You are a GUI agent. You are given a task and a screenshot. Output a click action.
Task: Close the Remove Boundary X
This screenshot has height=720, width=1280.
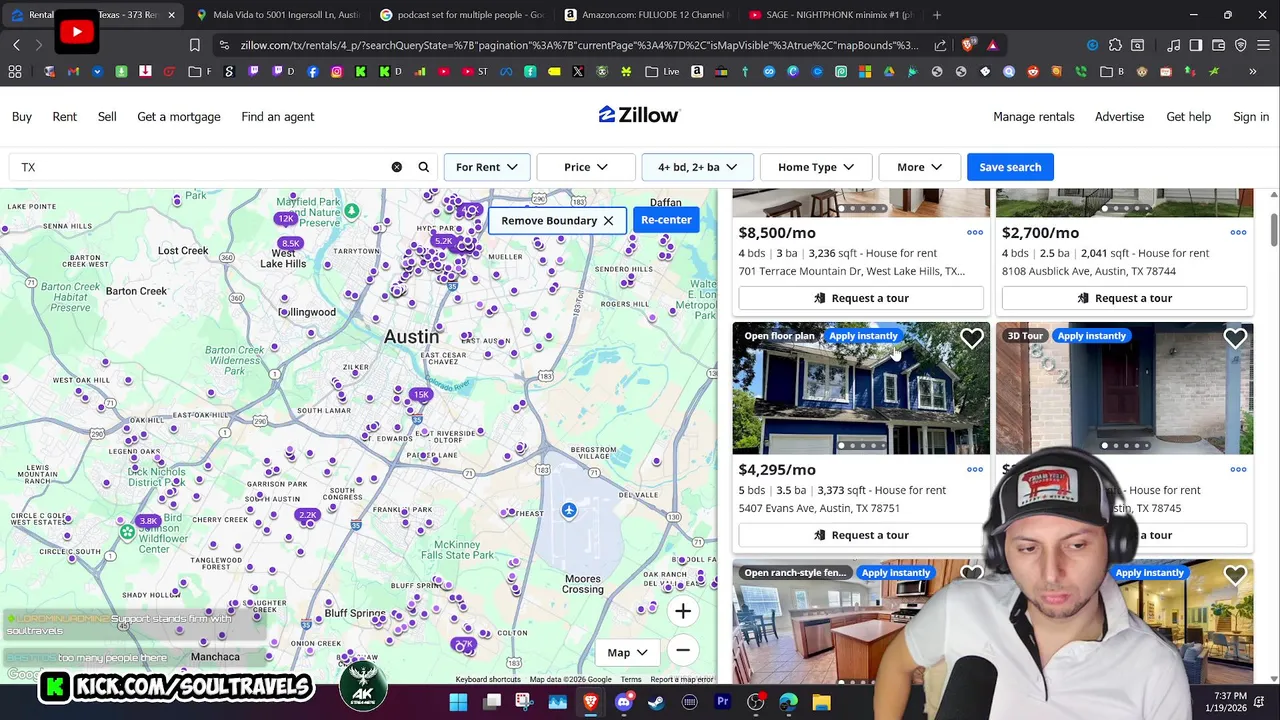pos(608,220)
